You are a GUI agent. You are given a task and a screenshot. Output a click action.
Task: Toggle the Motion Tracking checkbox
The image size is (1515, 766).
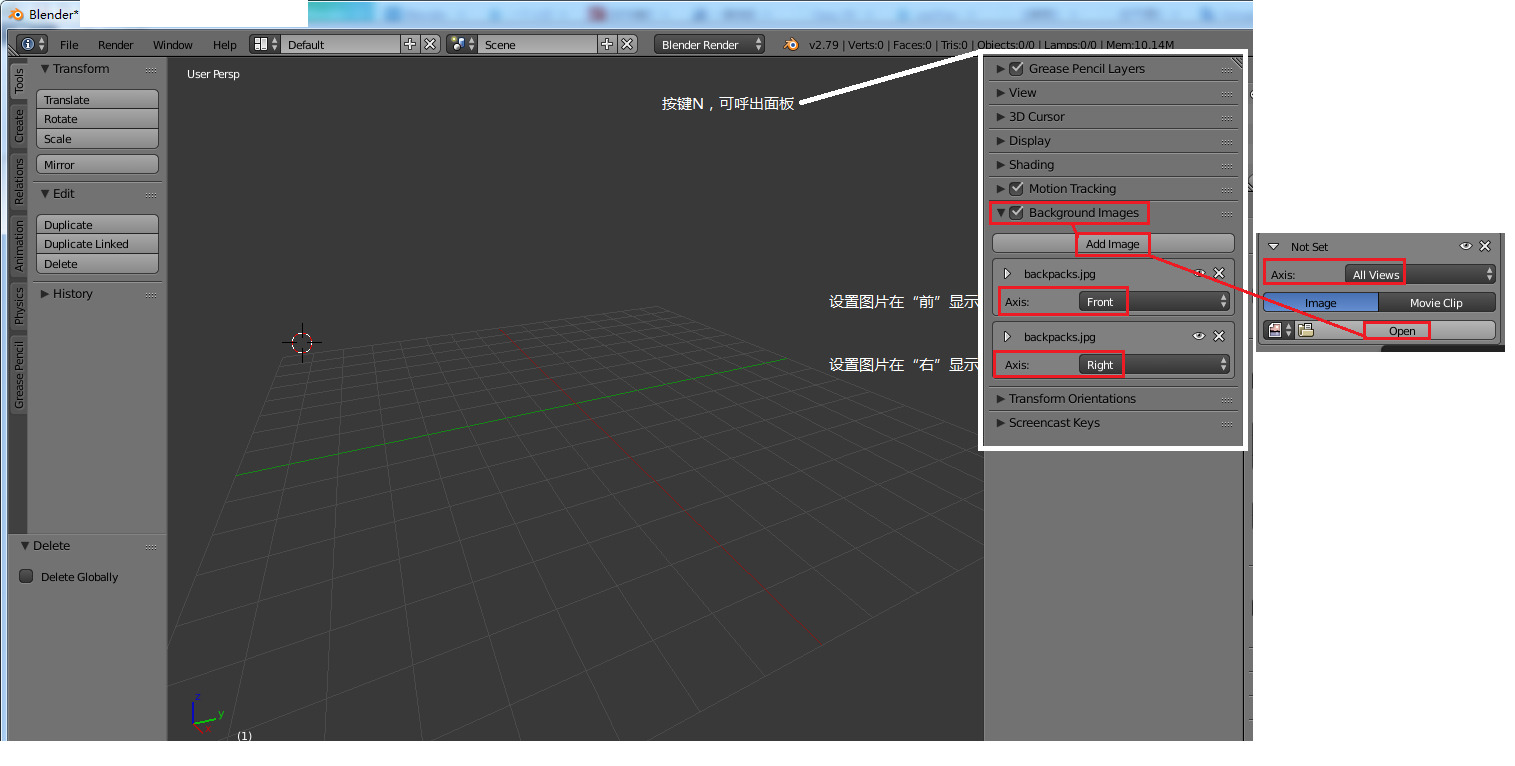[x=1017, y=188]
